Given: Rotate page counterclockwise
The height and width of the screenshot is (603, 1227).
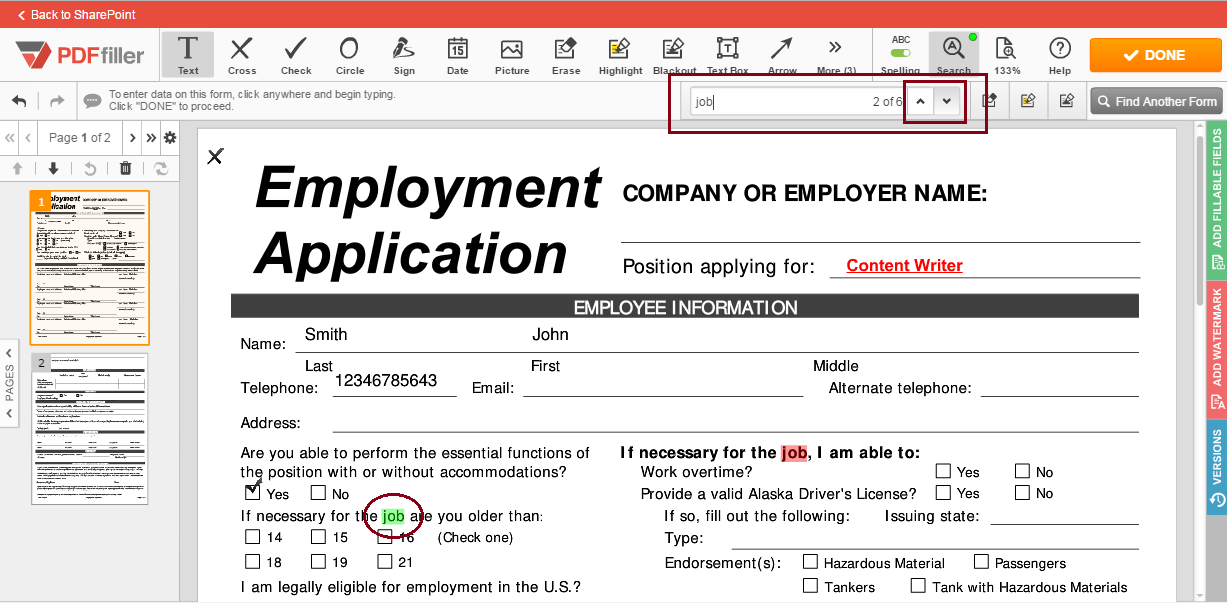Looking at the screenshot, I should pyautogui.click(x=90, y=169).
